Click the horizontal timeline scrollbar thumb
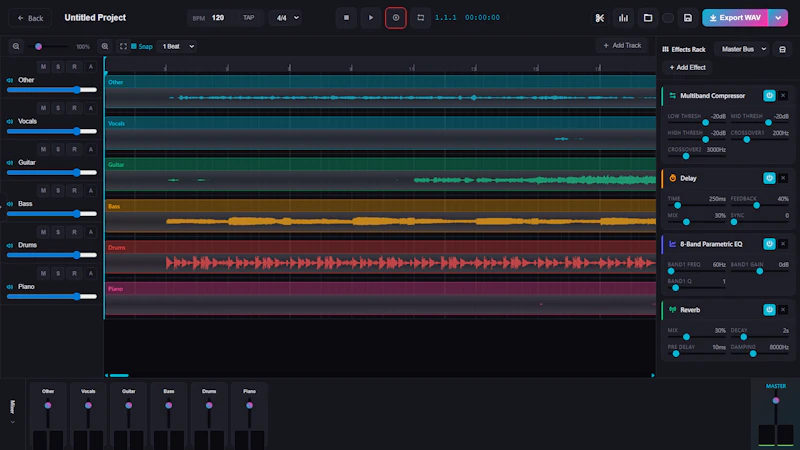The height and width of the screenshot is (450, 800). click(x=119, y=376)
